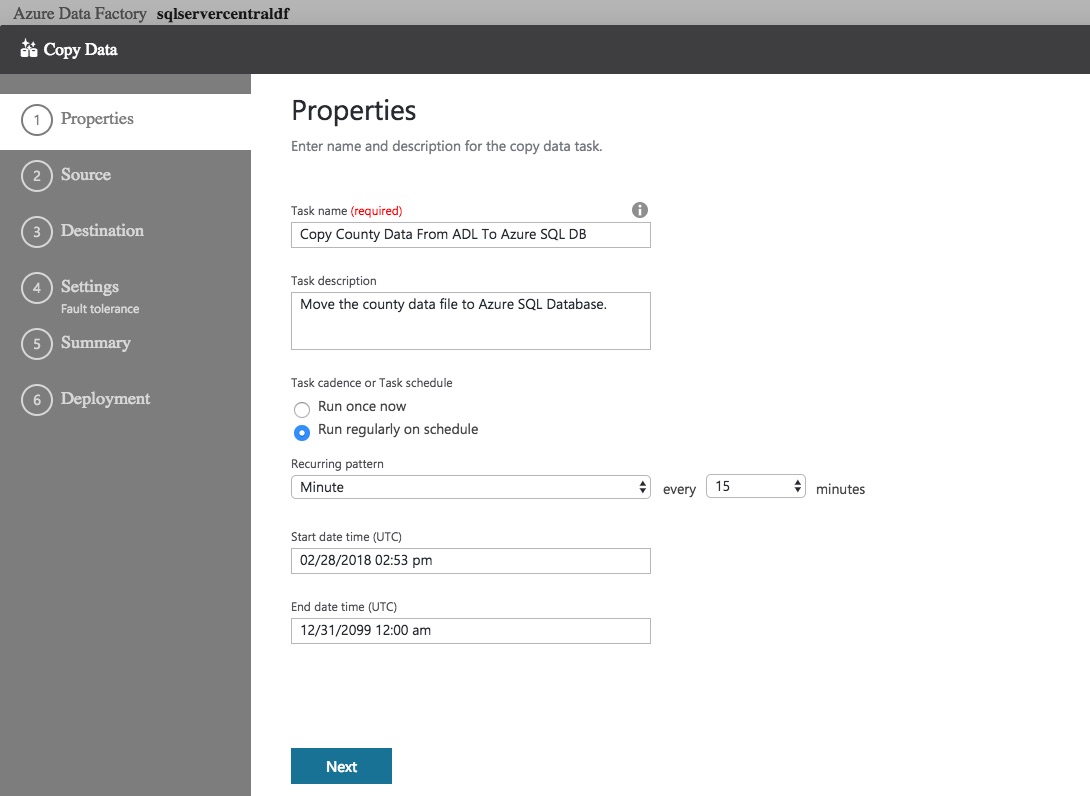The width and height of the screenshot is (1090, 796).
Task: Select the Run once now option
Action: 302,409
